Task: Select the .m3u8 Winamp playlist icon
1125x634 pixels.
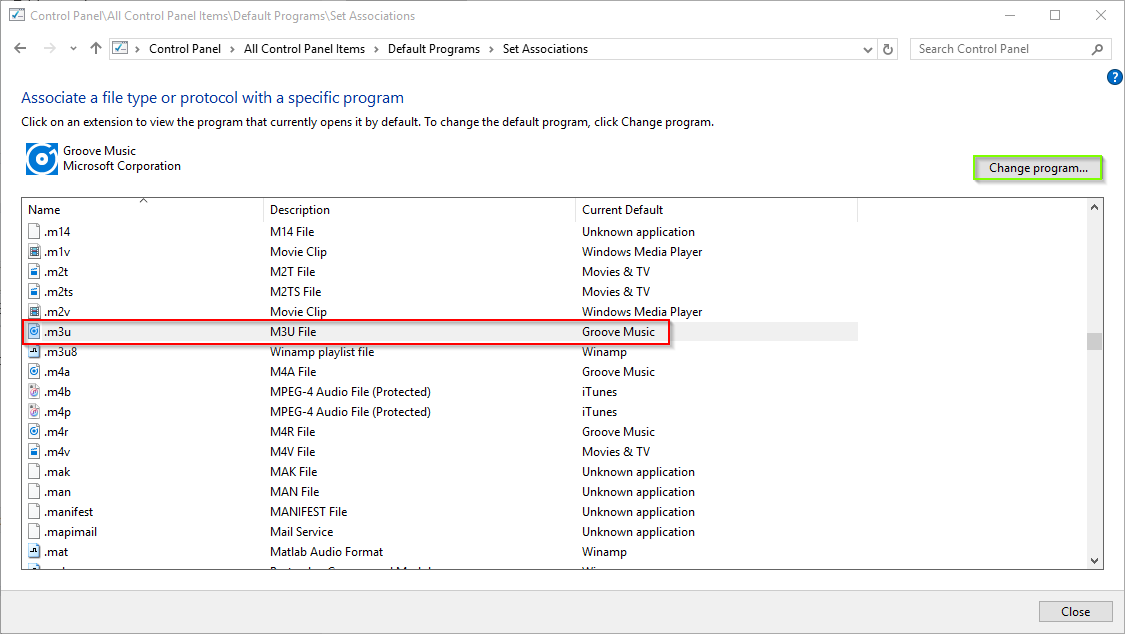Action: tap(34, 351)
